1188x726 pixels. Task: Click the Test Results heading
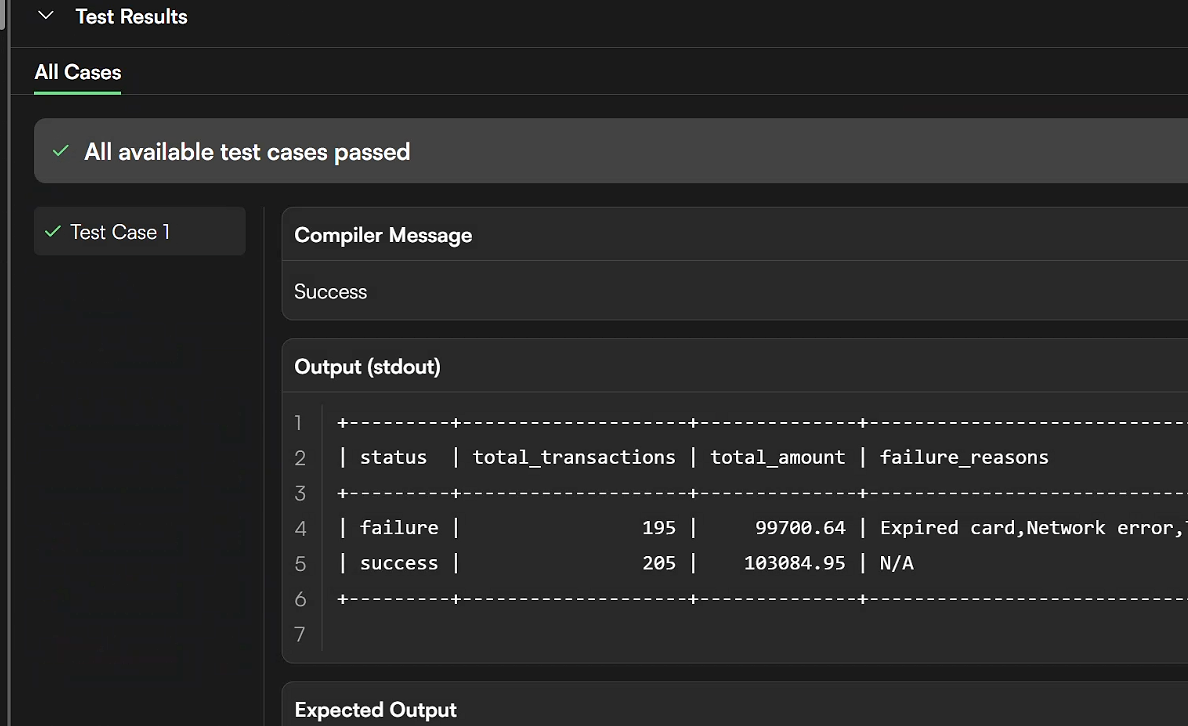[x=131, y=17]
